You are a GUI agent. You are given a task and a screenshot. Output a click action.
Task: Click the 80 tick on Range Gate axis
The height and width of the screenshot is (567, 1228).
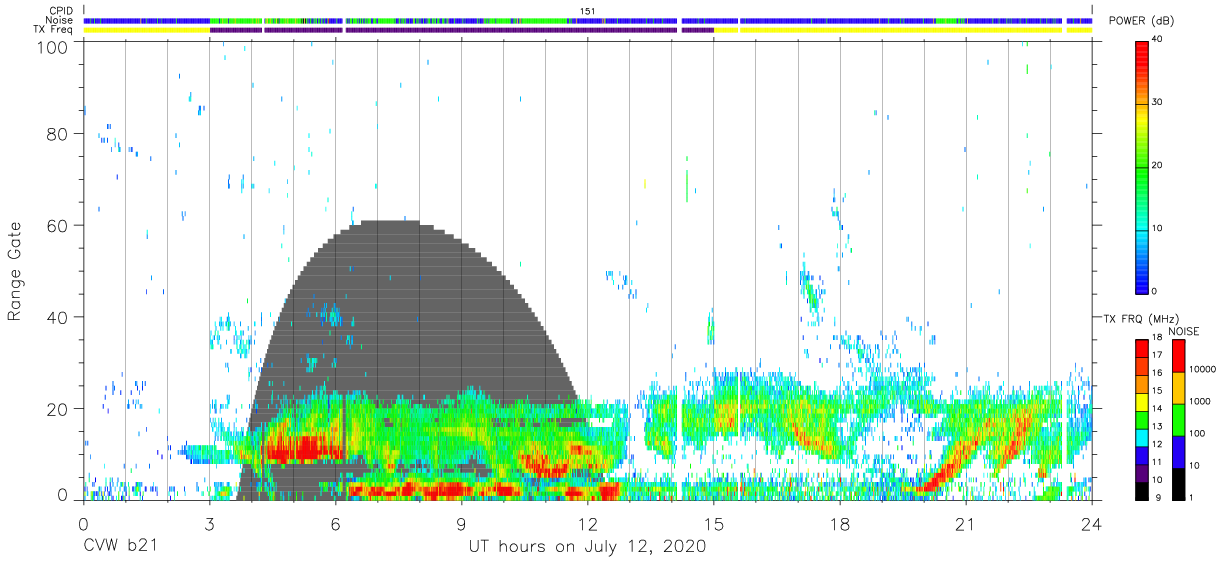pos(57,134)
